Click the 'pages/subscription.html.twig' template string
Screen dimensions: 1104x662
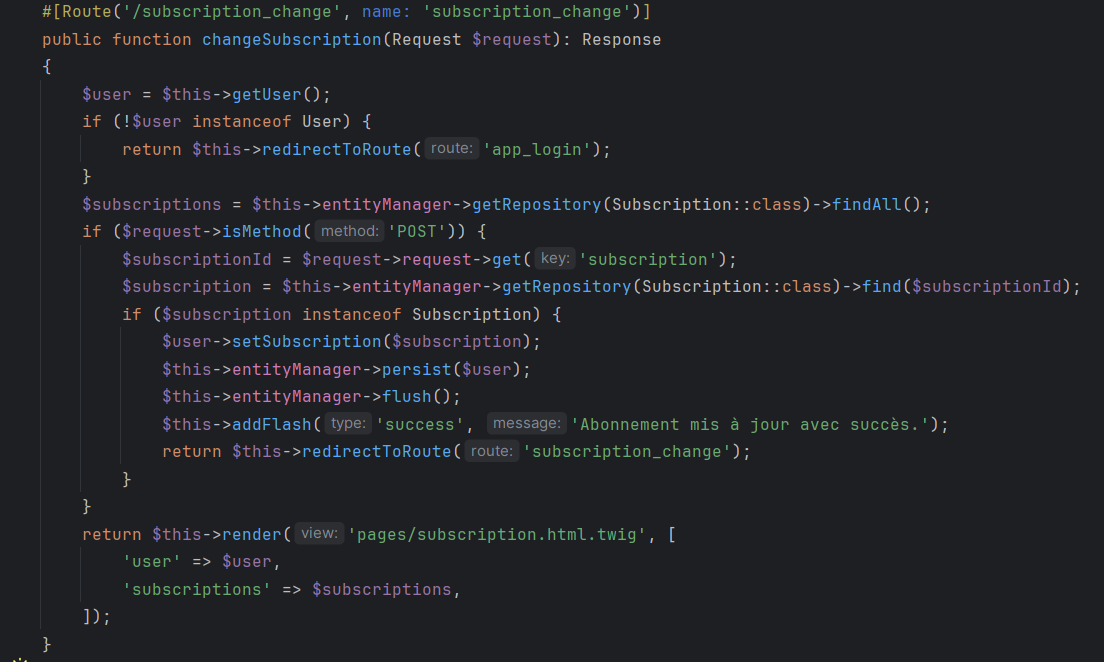[499, 534]
